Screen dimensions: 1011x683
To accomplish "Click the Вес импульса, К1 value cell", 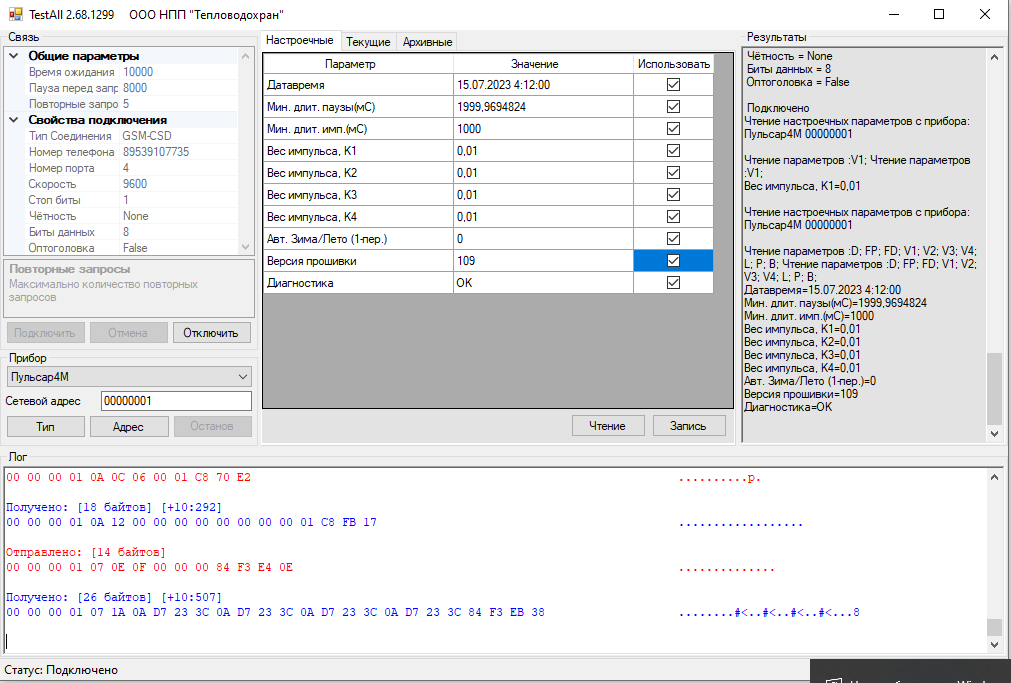I will coord(543,150).
